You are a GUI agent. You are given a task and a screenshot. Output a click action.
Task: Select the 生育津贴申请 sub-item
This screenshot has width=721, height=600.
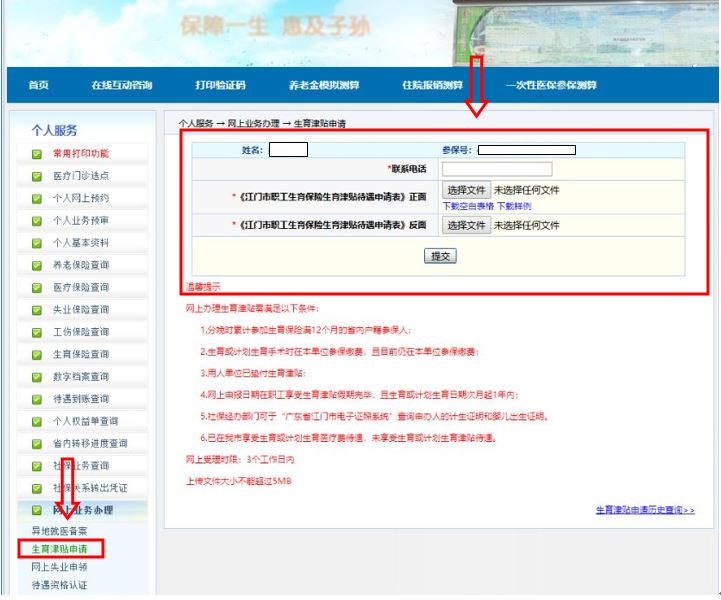[59, 549]
